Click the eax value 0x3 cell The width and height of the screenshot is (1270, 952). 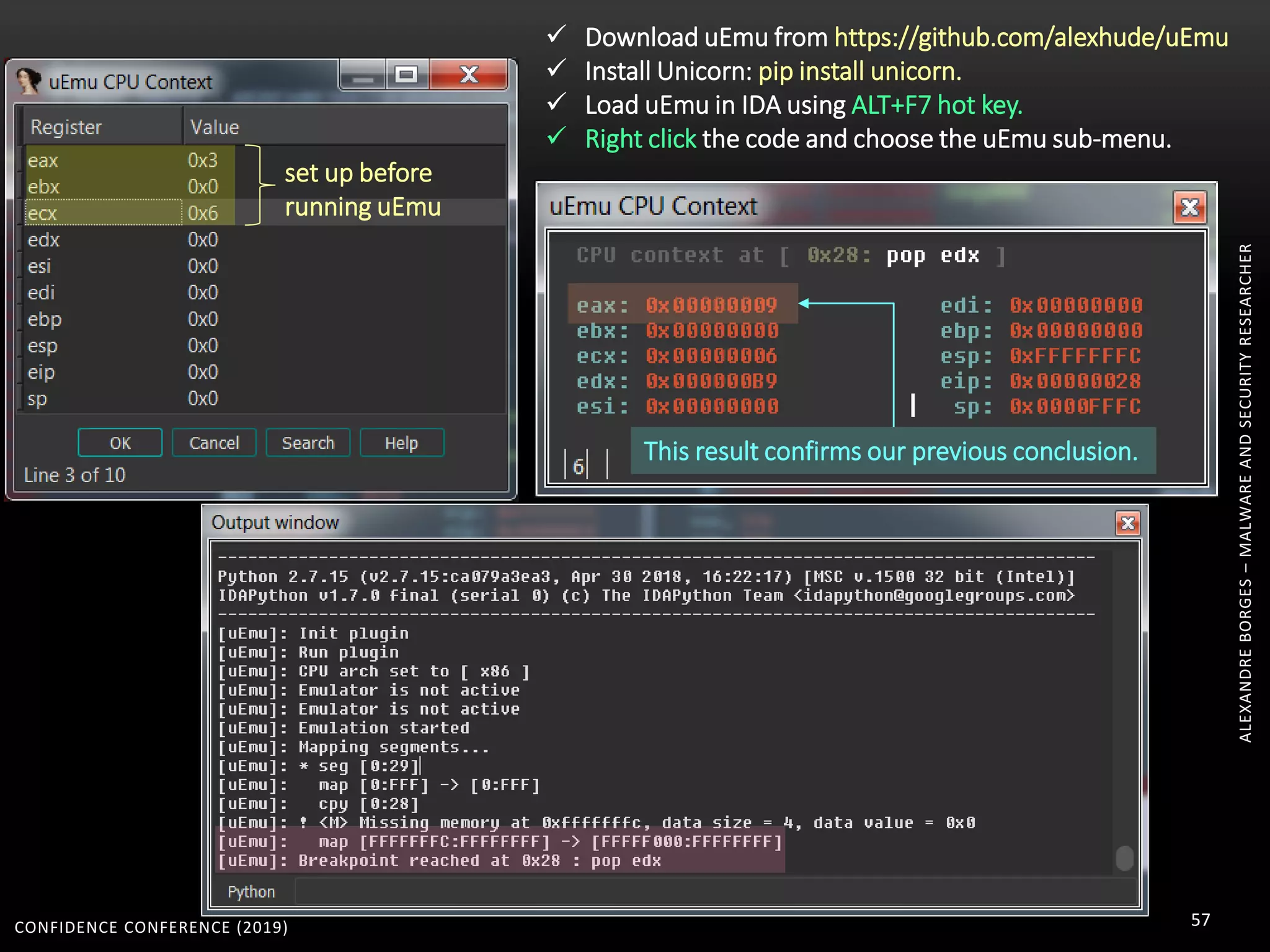pos(203,160)
